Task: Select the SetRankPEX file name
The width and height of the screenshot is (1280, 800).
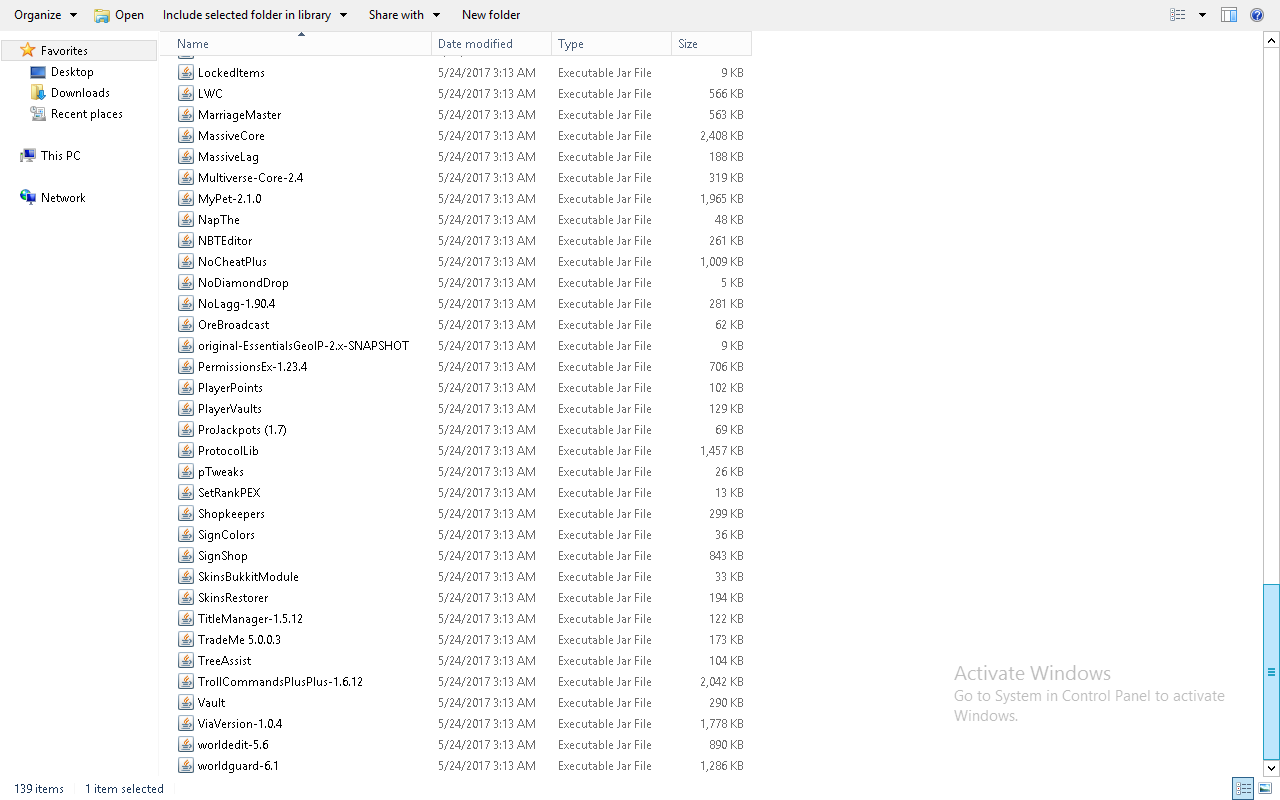Action: pyautogui.click(x=229, y=493)
